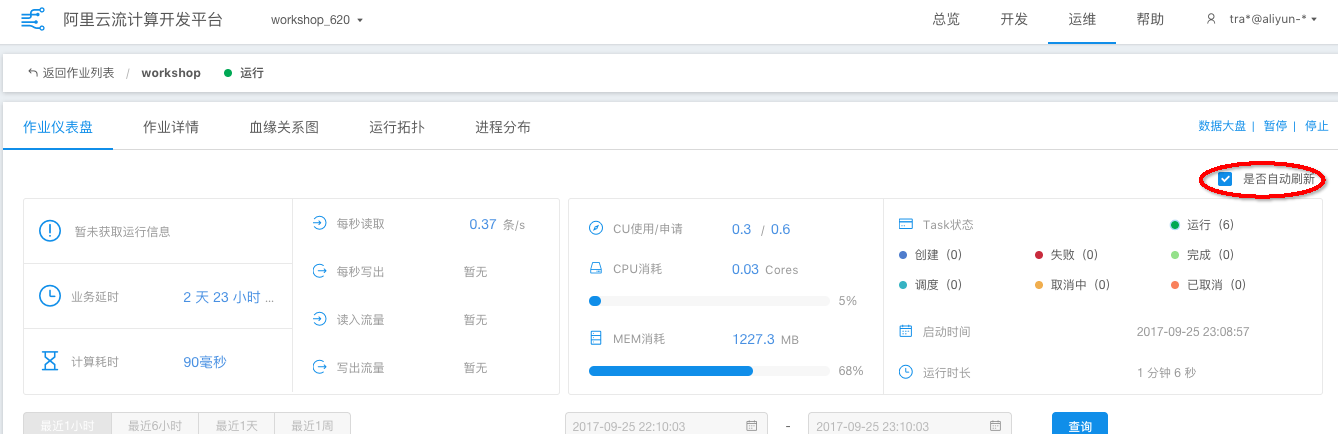Click the MEM消耗 icon
This screenshot has height=434, width=1338.
596,339
